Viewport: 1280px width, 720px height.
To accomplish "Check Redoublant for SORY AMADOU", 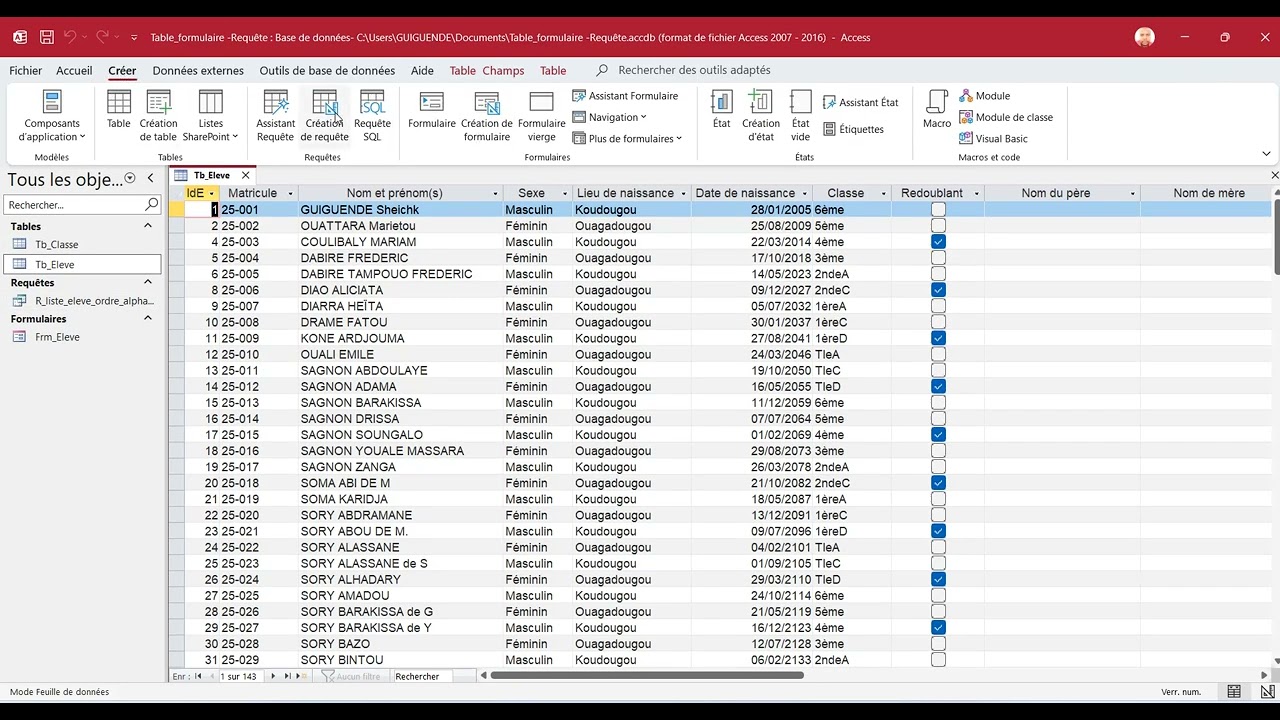I will tap(938, 596).
